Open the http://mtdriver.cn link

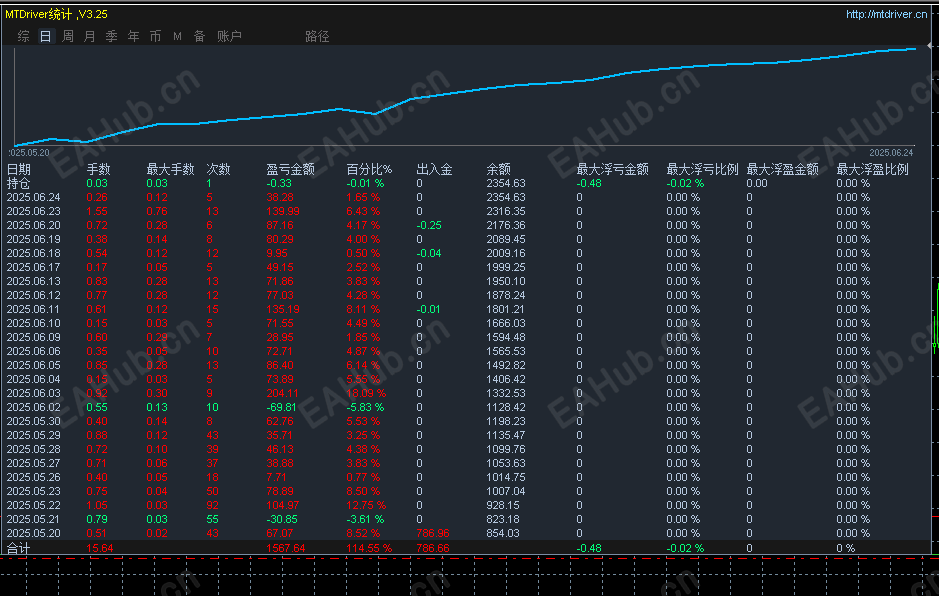[886, 14]
